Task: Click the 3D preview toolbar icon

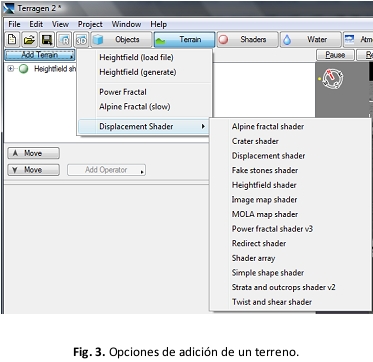Action: click(x=81, y=40)
